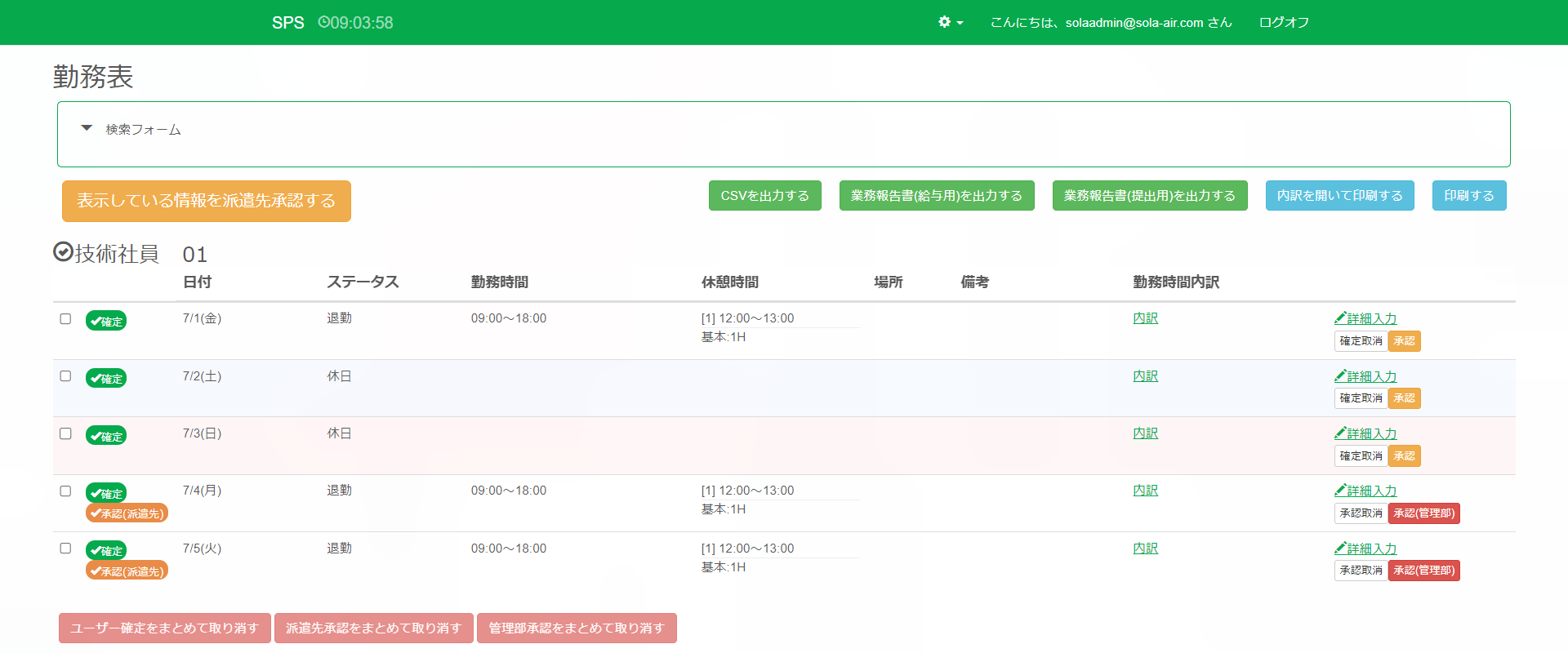
Task: Click the 確定 badge on the 7/3 row
Action: (106, 436)
